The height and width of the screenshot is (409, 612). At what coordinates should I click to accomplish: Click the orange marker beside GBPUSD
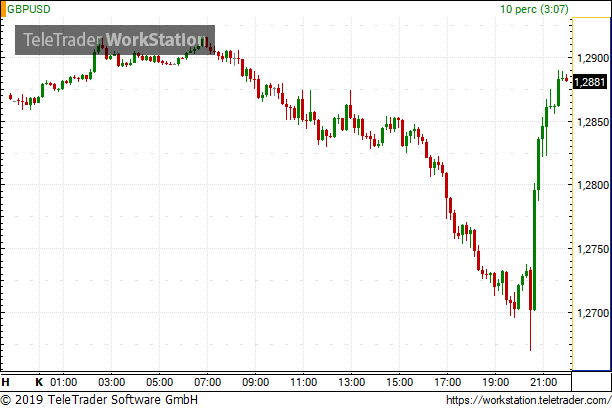pyautogui.click(x=3, y=9)
